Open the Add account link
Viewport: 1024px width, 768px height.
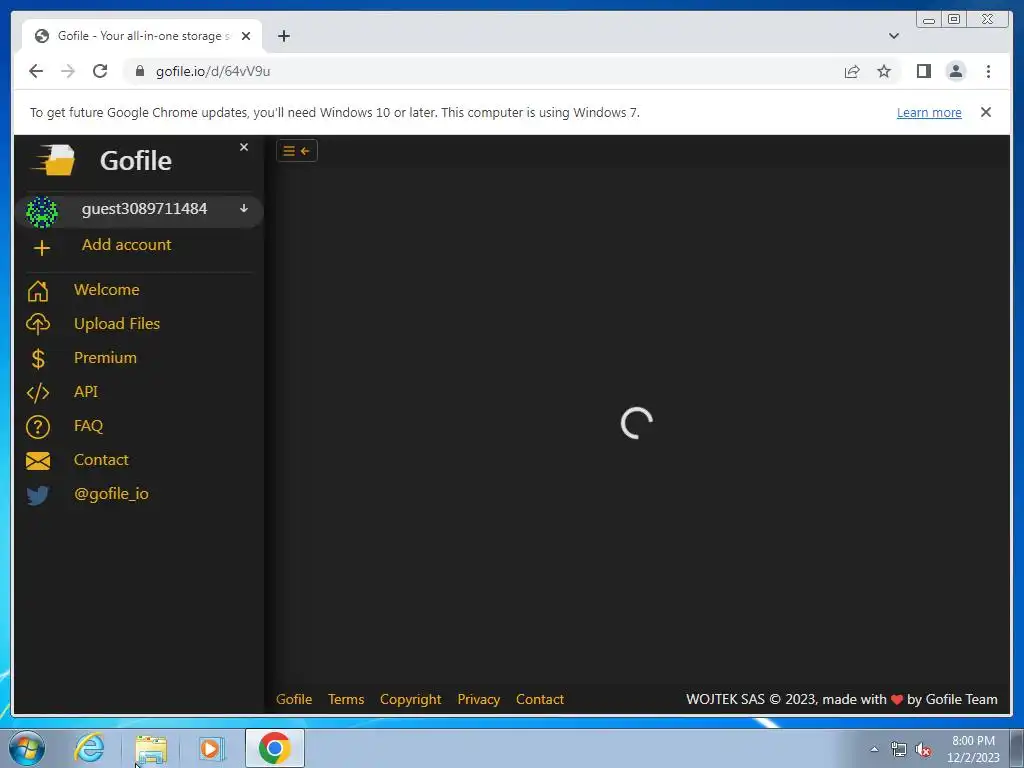(127, 244)
